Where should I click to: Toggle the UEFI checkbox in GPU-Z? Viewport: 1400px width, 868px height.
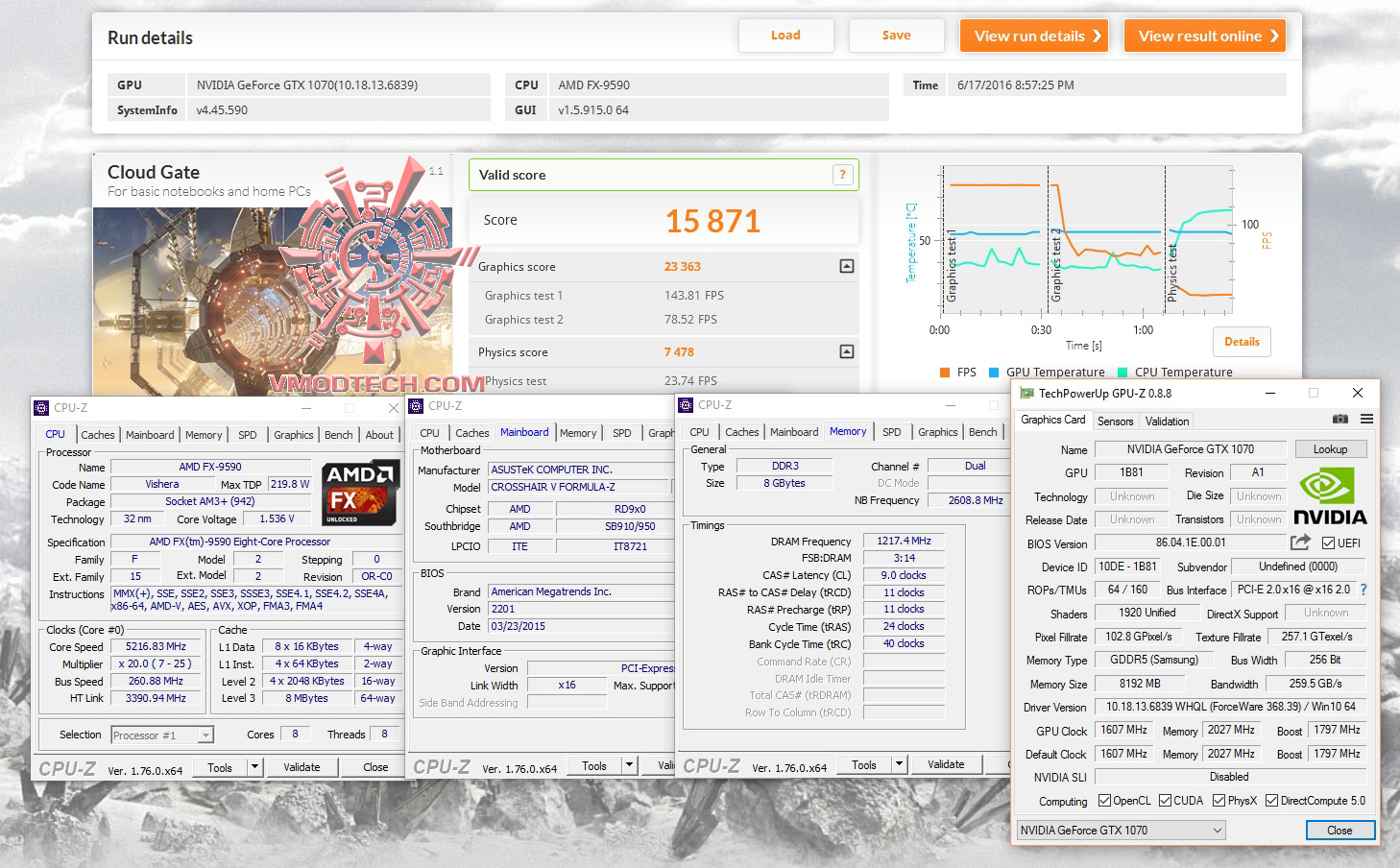coord(1328,543)
